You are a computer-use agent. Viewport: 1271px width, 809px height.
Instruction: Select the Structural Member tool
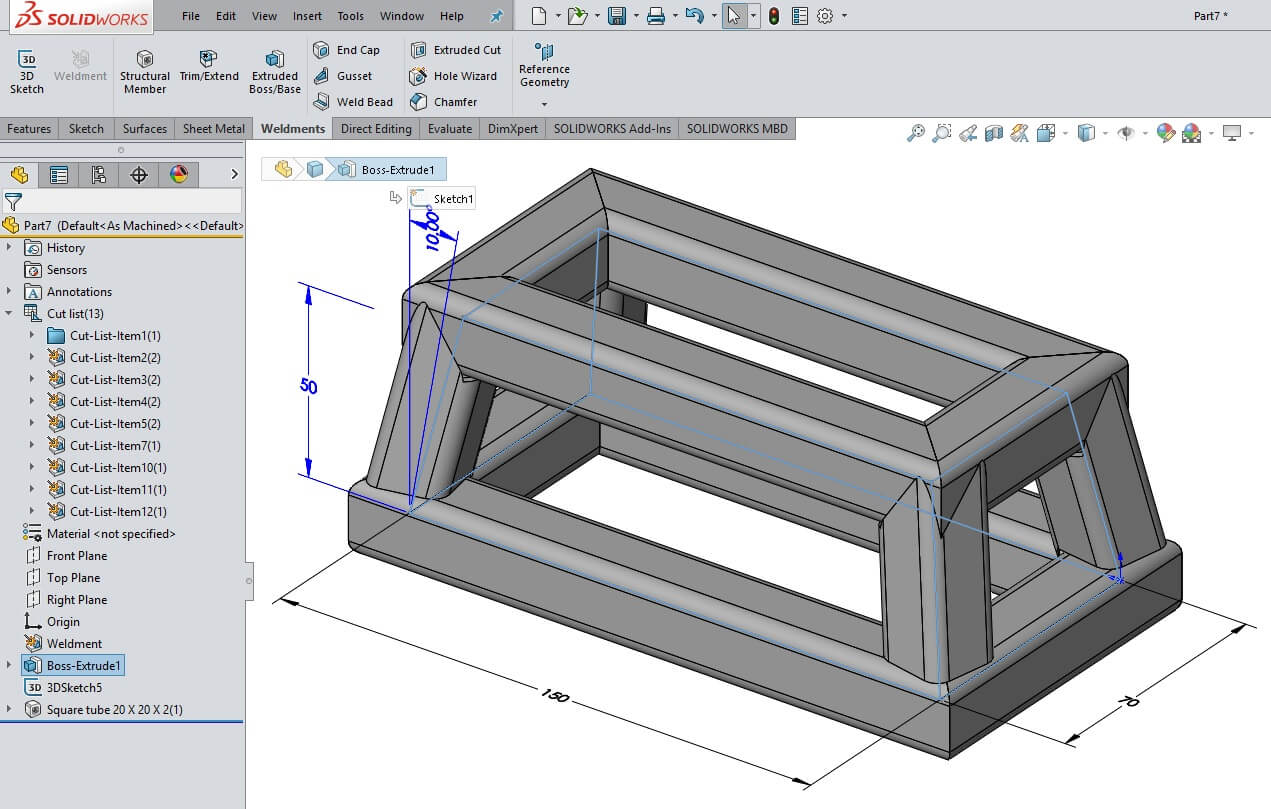click(x=145, y=71)
